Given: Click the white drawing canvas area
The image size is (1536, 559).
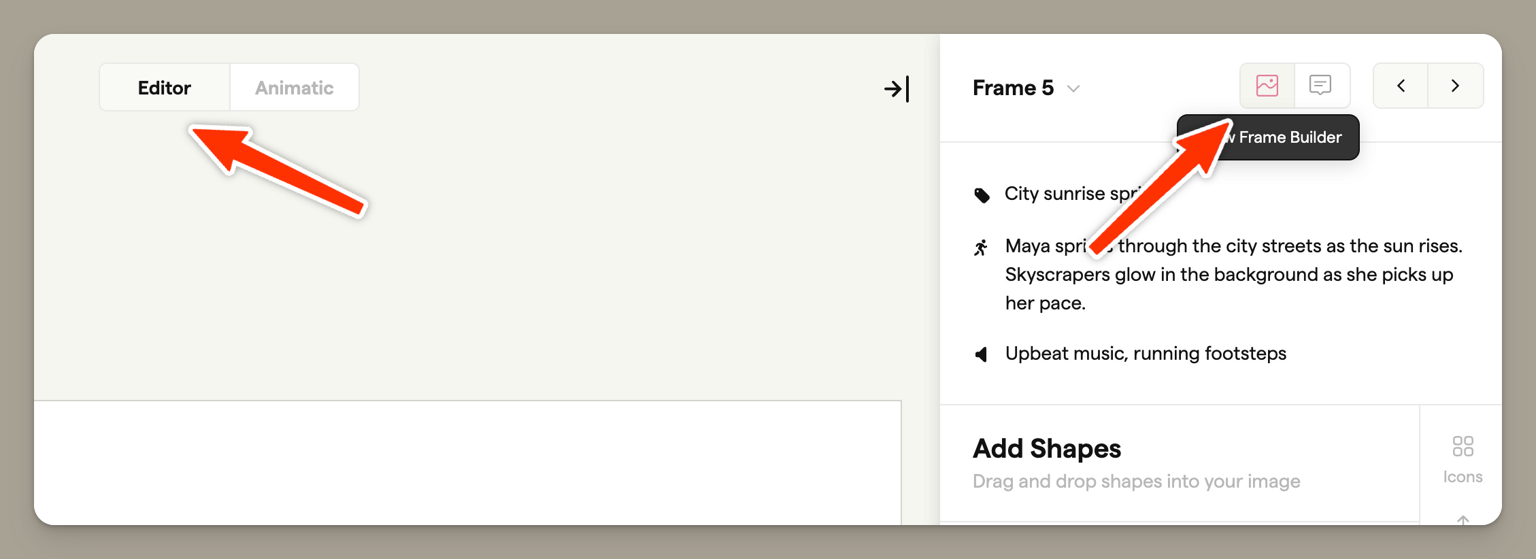Looking at the screenshot, I should (x=467, y=460).
